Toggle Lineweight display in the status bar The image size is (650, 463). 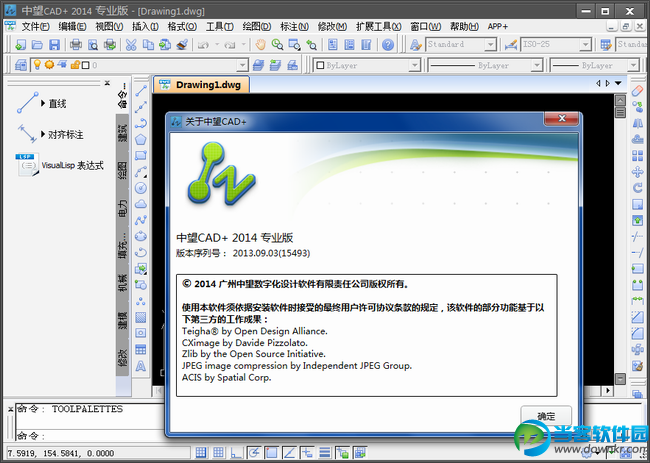(325, 453)
